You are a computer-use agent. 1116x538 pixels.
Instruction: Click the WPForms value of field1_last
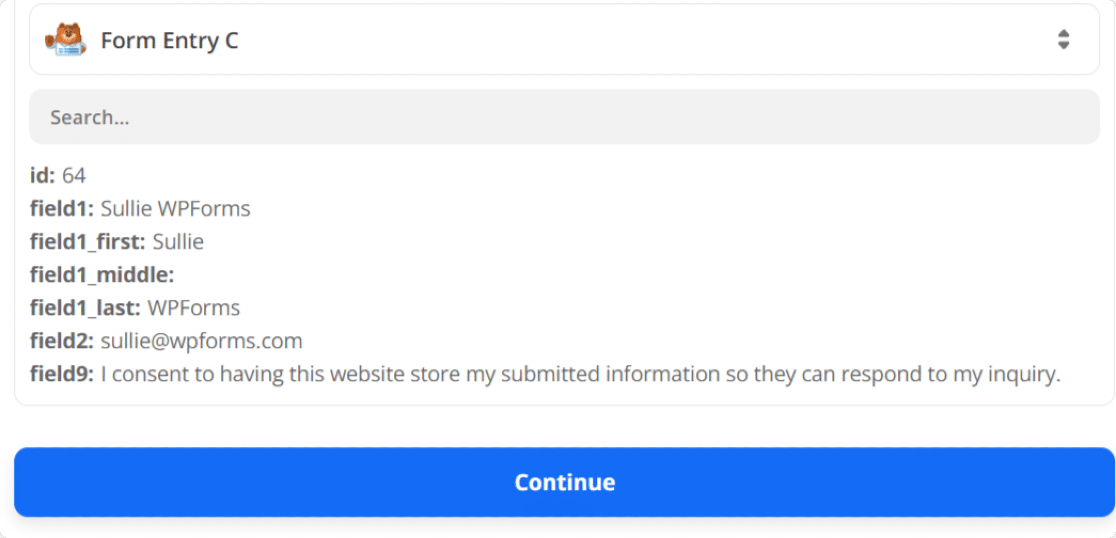coord(194,308)
